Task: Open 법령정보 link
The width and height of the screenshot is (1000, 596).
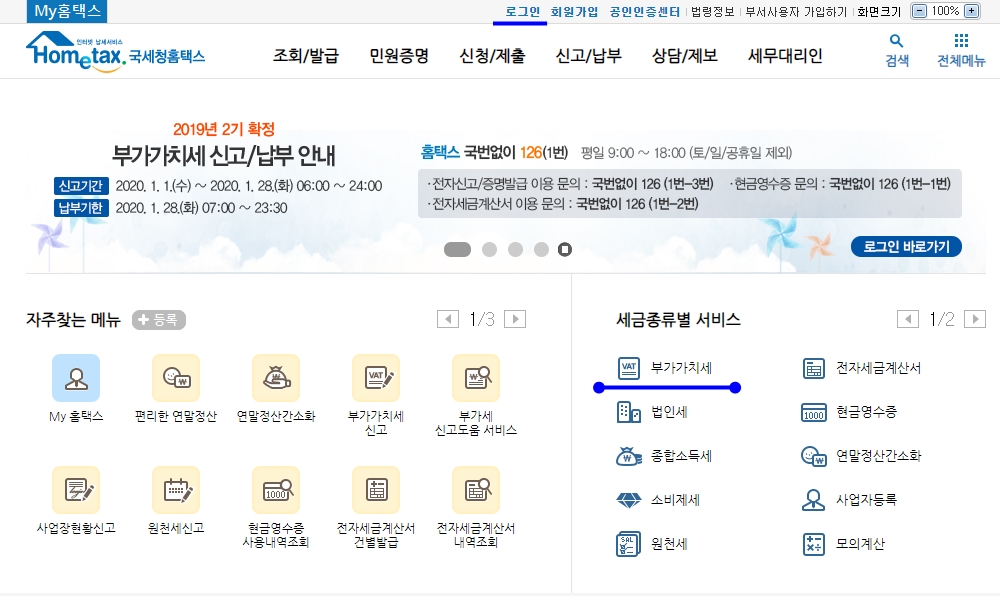Action: click(713, 11)
